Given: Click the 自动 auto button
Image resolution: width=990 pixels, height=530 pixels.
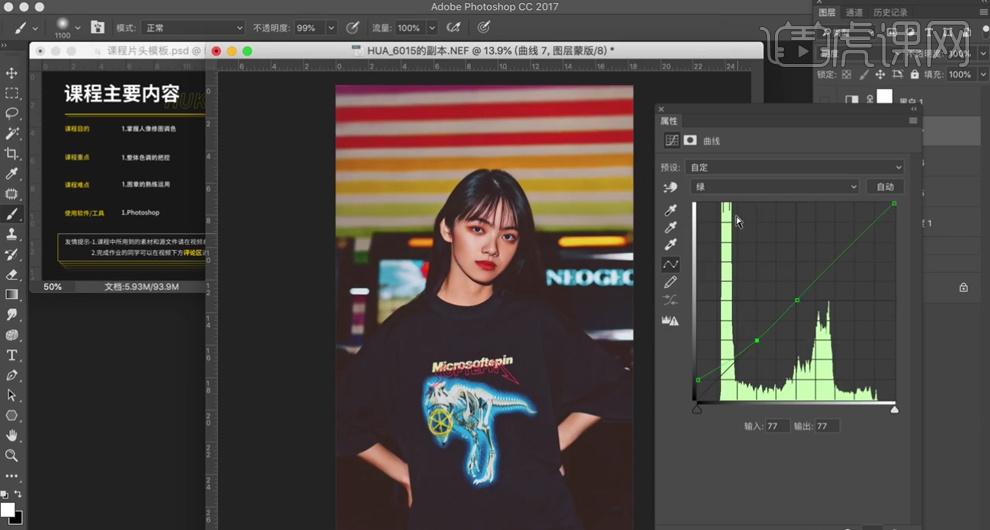Looking at the screenshot, I should pos(885,186).
